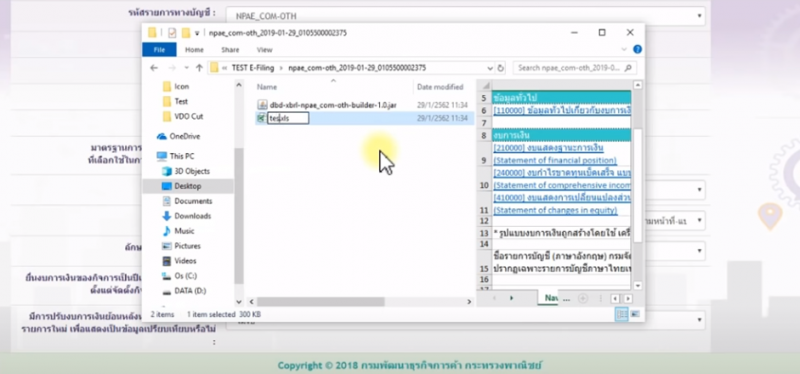Select dbd-xbrl-npae_com-oth-builder-1.0.jar file
The width and height of the screenshot is (800, 374).
click(x=333, y=105)
